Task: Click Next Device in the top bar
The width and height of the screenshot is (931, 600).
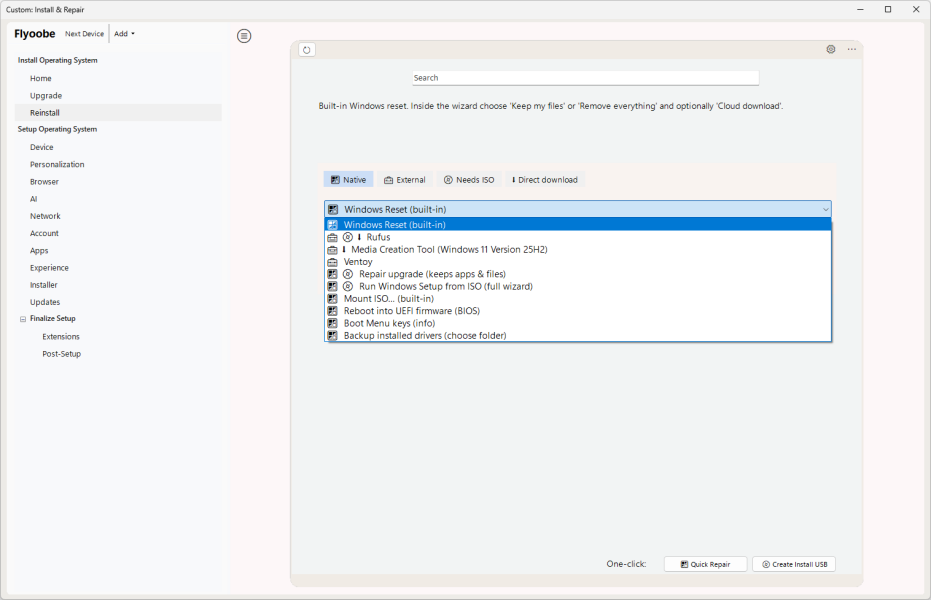Action: (85, 34)
